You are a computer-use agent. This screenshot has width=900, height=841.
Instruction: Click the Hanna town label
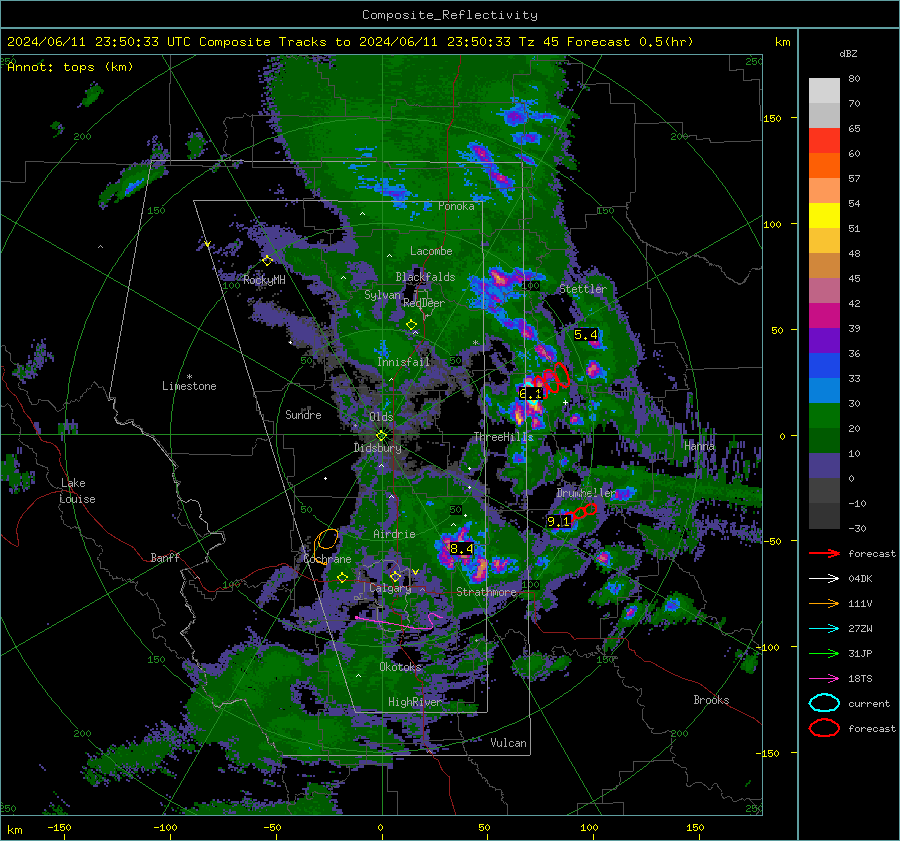tap(700, 445)
